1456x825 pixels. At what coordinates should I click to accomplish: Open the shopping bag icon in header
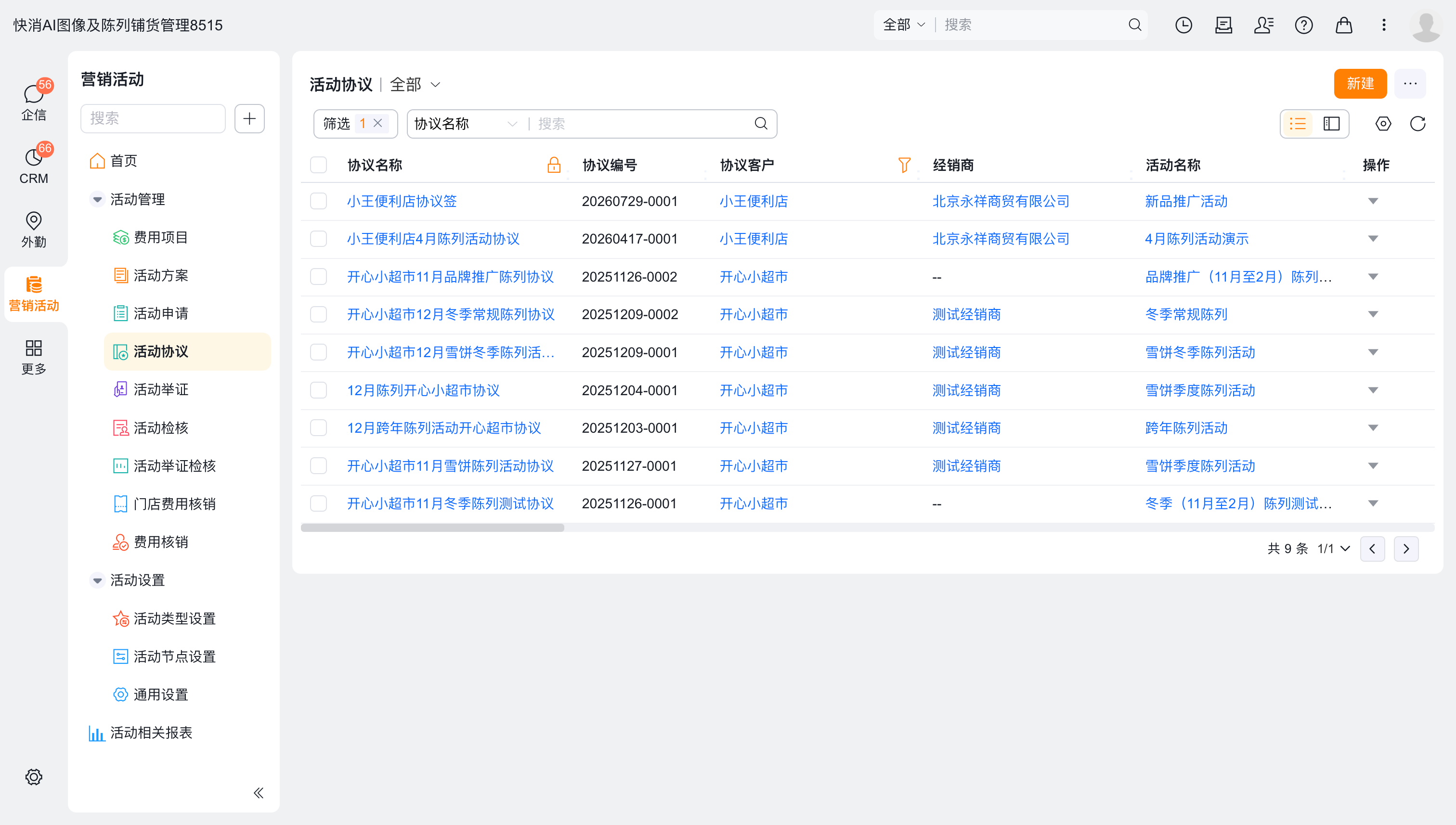pyautogui.click(x=1344, y=25)
